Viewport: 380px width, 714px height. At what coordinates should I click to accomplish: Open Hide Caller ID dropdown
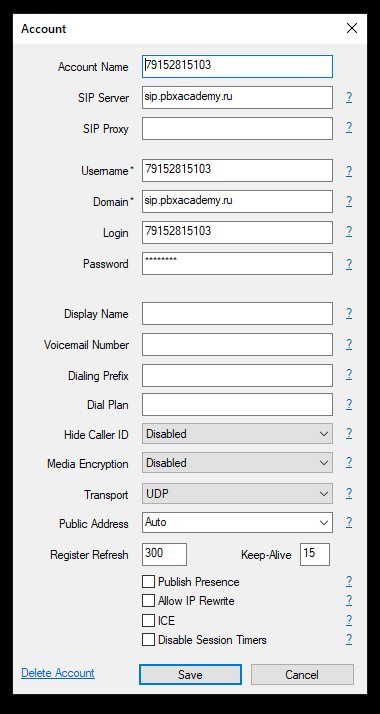click(237, 434)
